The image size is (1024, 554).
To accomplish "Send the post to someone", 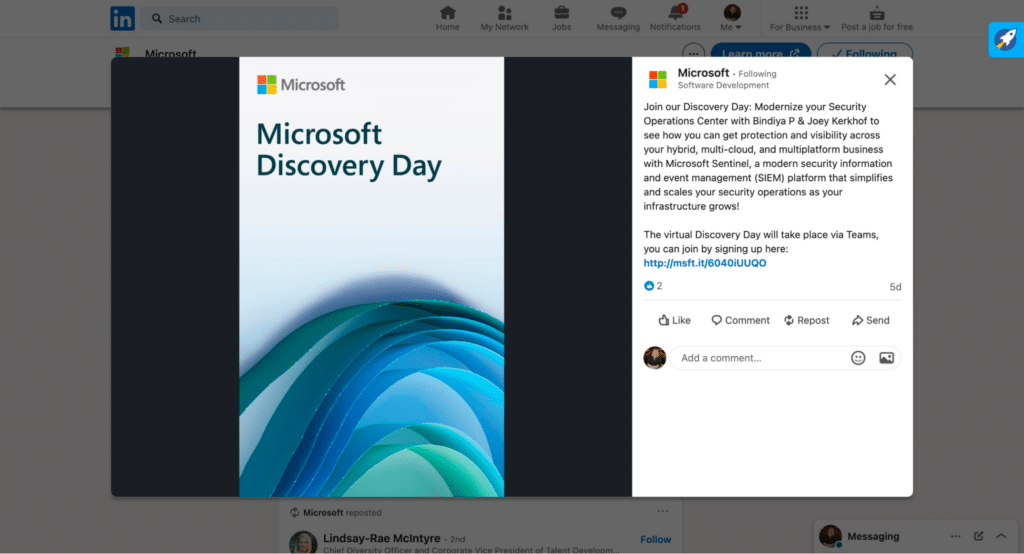I will pos(871,320).
